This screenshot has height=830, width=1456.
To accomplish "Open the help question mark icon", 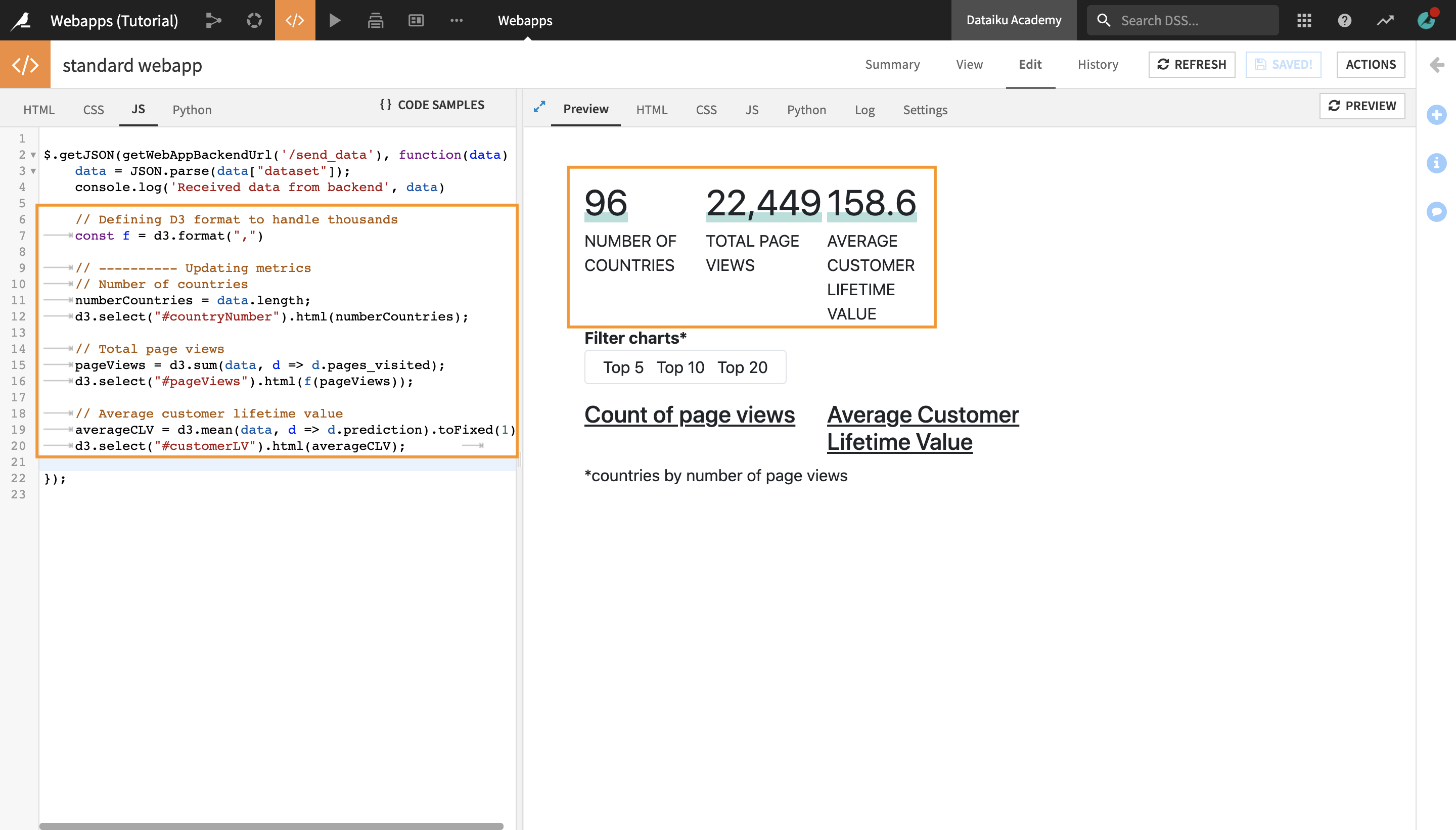I will pos(1344,21).
